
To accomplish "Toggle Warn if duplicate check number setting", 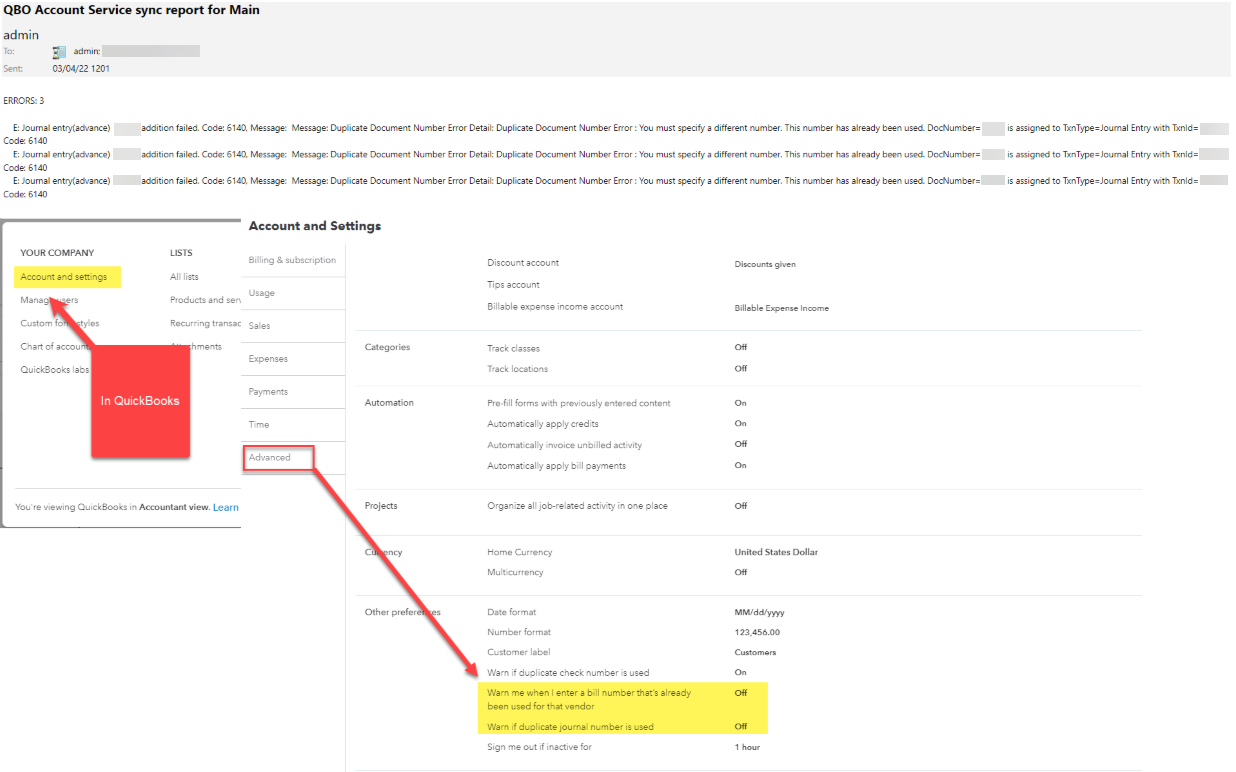I will (x=741, y=672).
